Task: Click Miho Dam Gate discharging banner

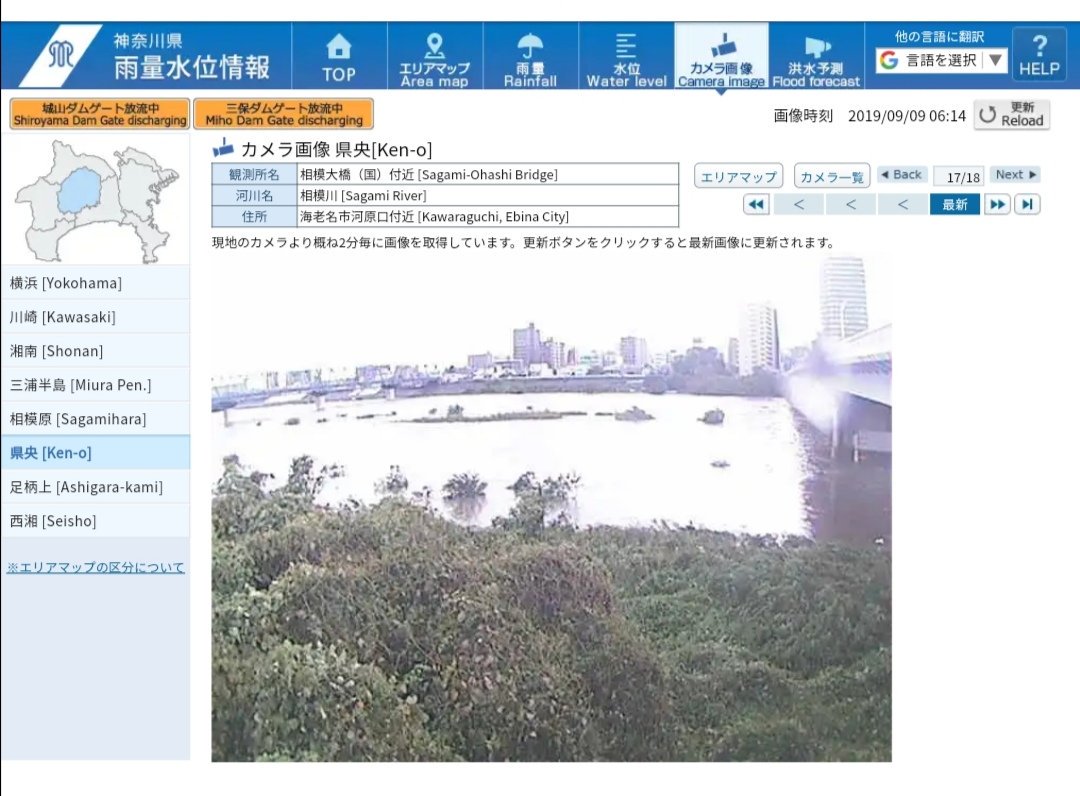Action: coord(284,114)
